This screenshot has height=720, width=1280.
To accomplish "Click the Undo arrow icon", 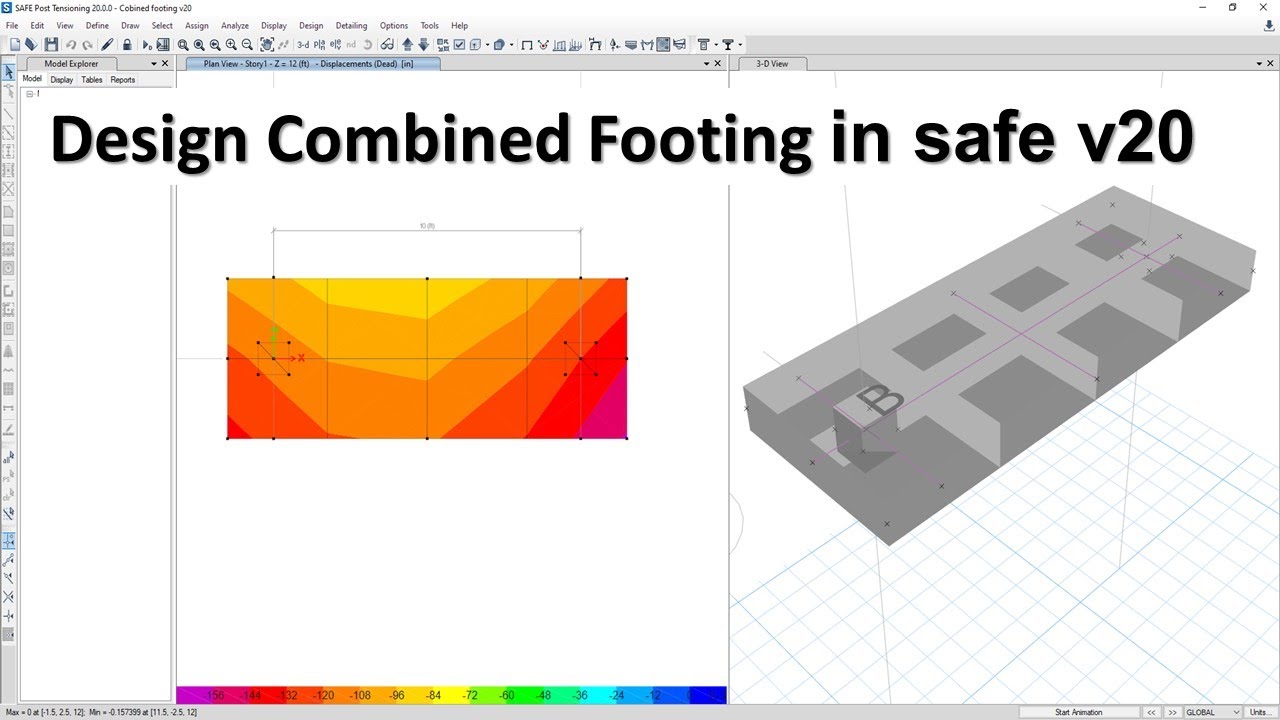I will [71, 44].
